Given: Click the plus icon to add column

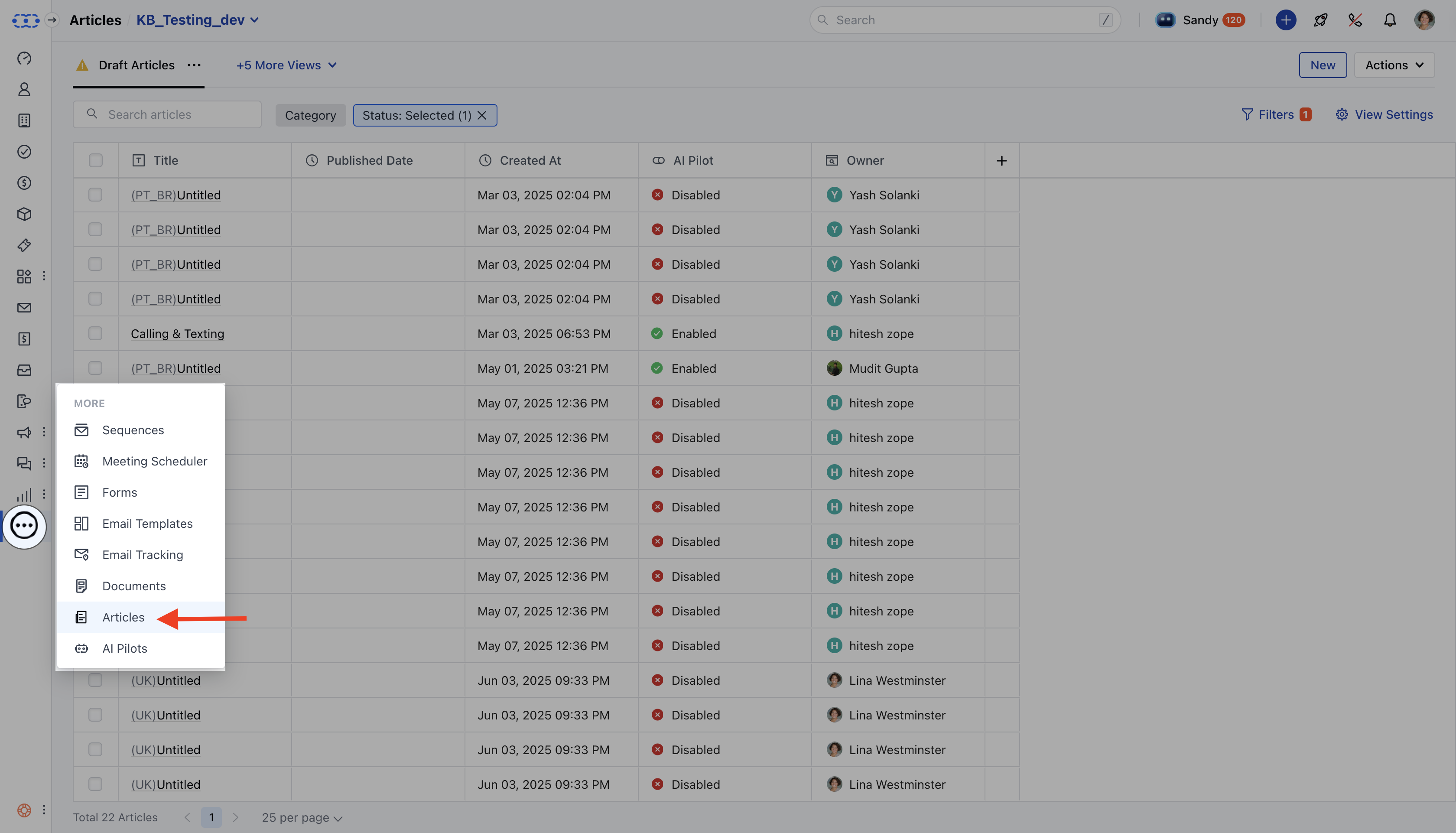Looking at the screenshot, I should [1001, 161].
